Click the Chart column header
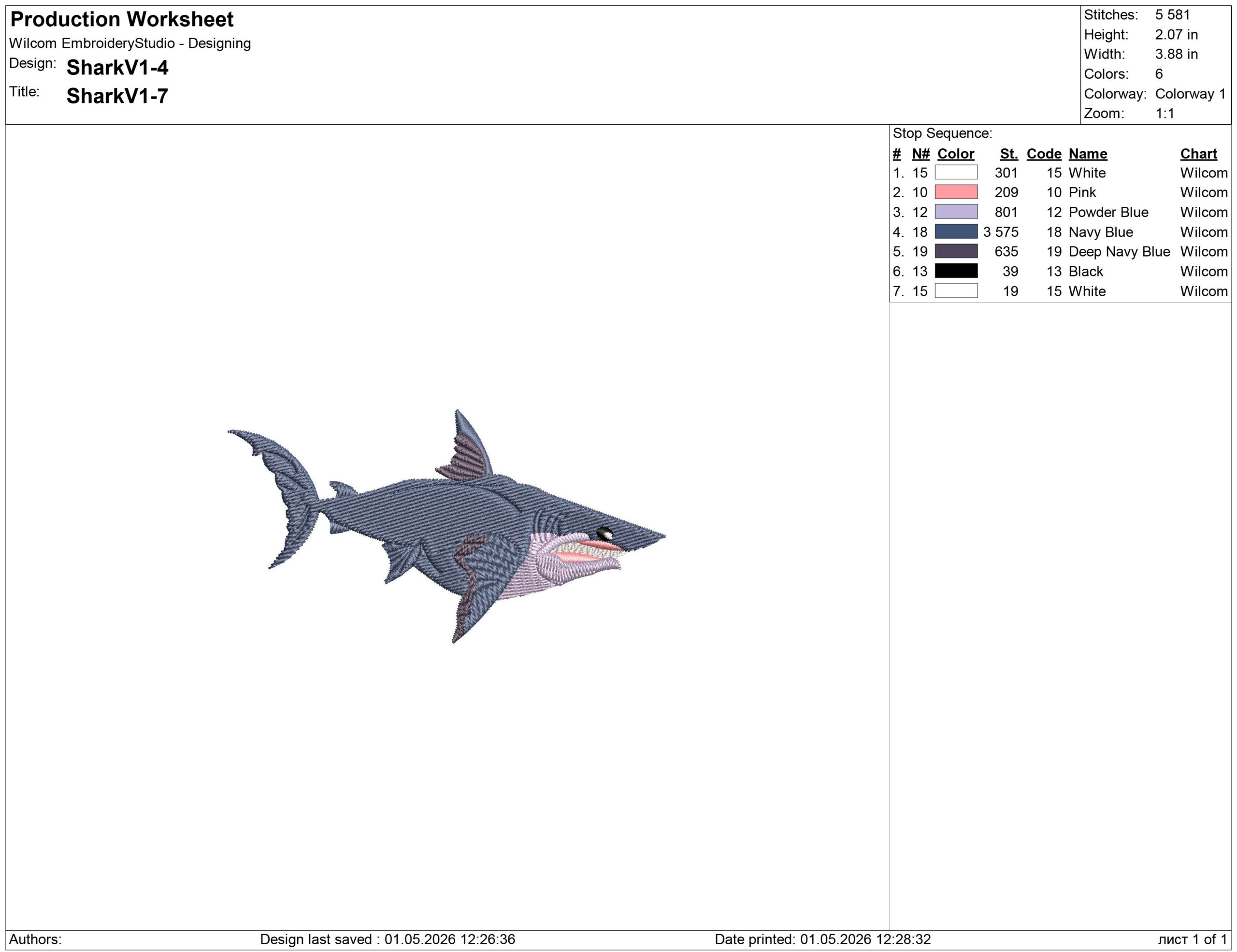Screen dimensions: 1237x952 click(1198, 154)
